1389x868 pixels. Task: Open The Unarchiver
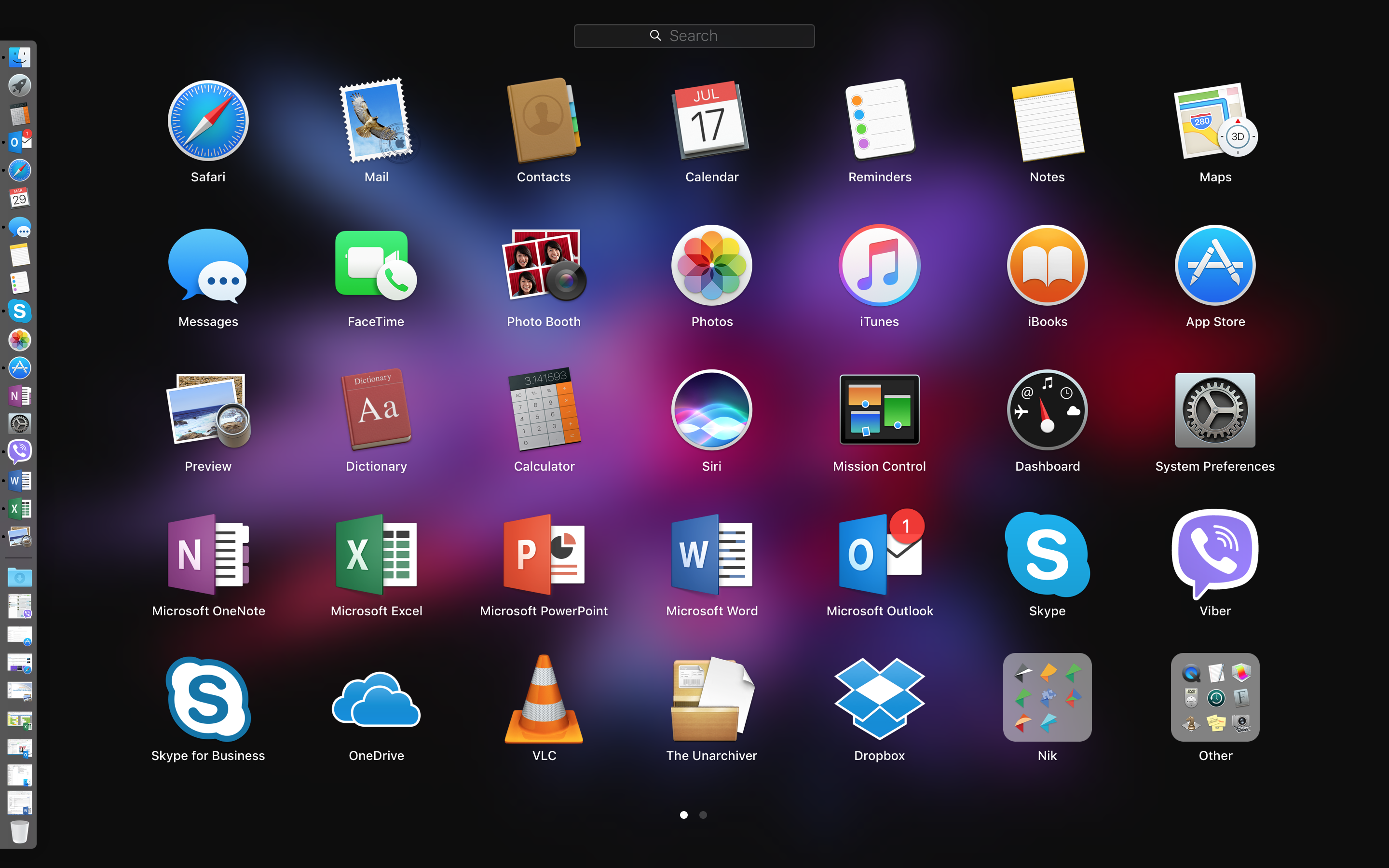coord(712,699)
